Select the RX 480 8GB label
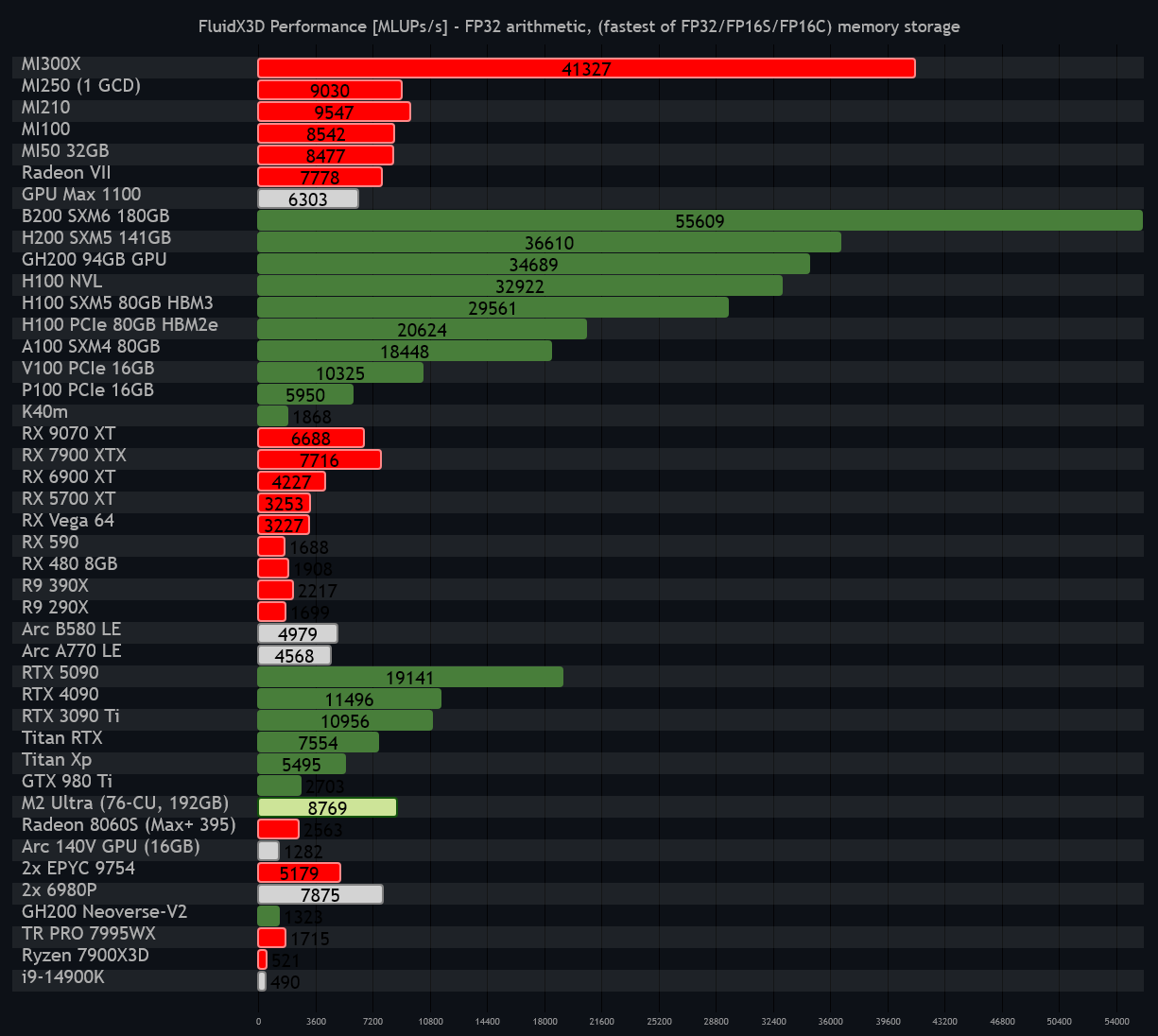Image resolution: width=1158 pixels, height=1036 pixels. click(x=70, y=564)
